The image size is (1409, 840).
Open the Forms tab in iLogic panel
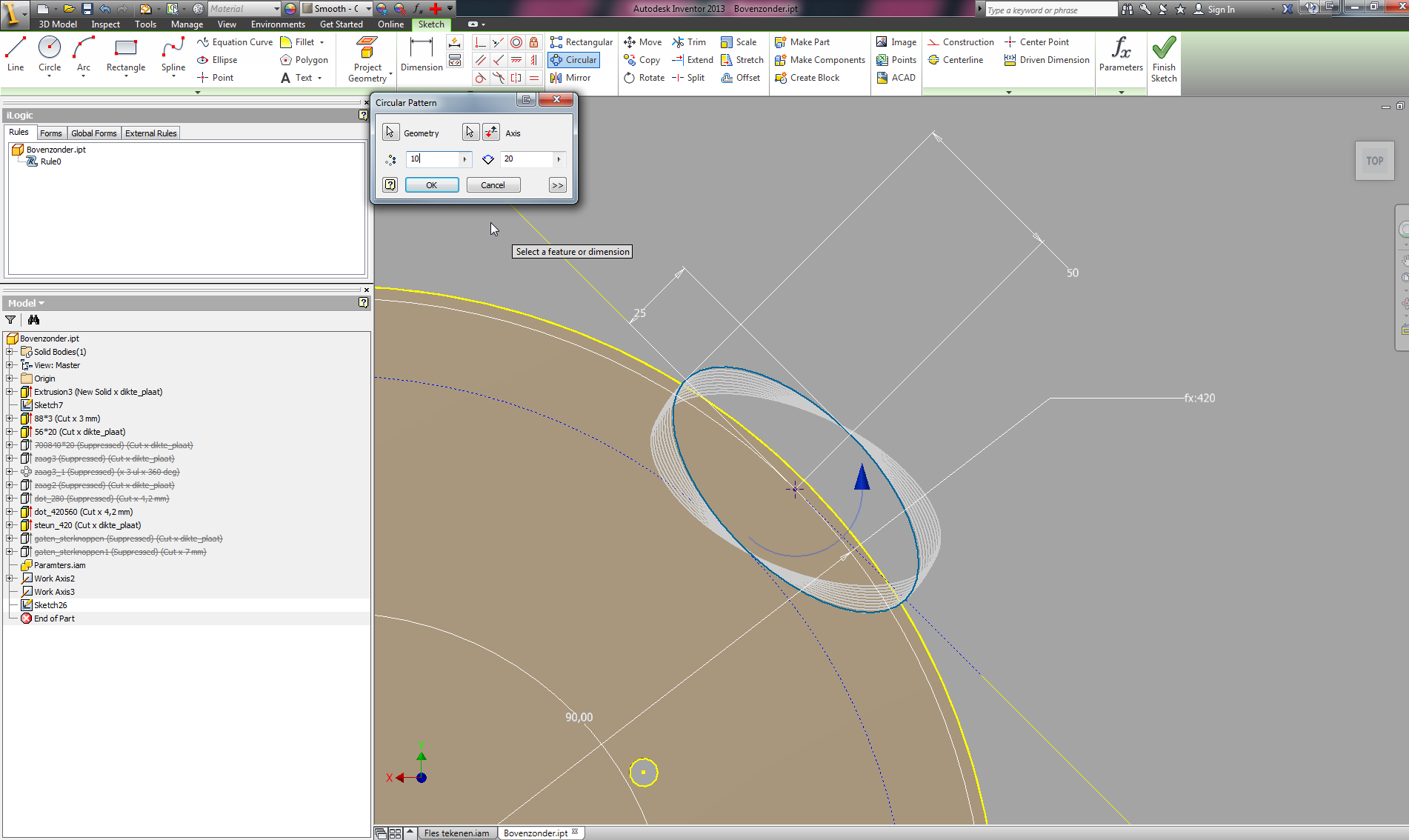50,133
